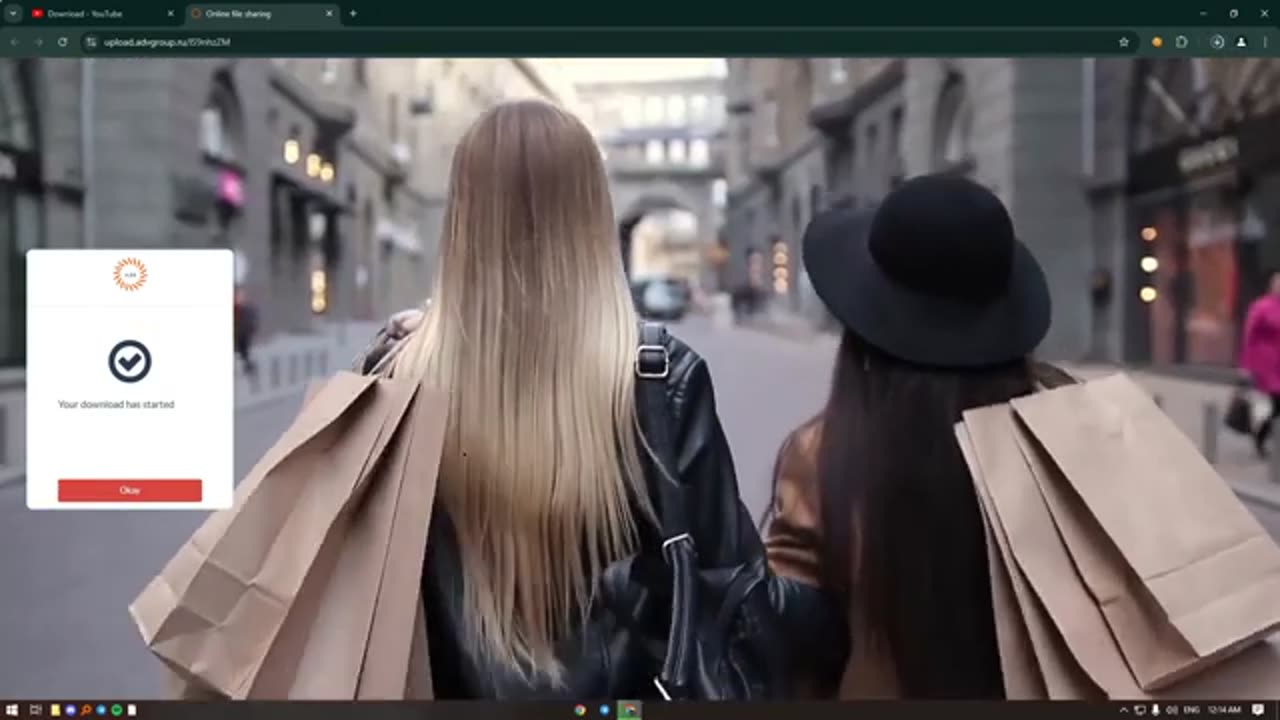Screen dimensions: 1280x720
Task: Open the Chrome profile avatar
Action: (1241, 42)
